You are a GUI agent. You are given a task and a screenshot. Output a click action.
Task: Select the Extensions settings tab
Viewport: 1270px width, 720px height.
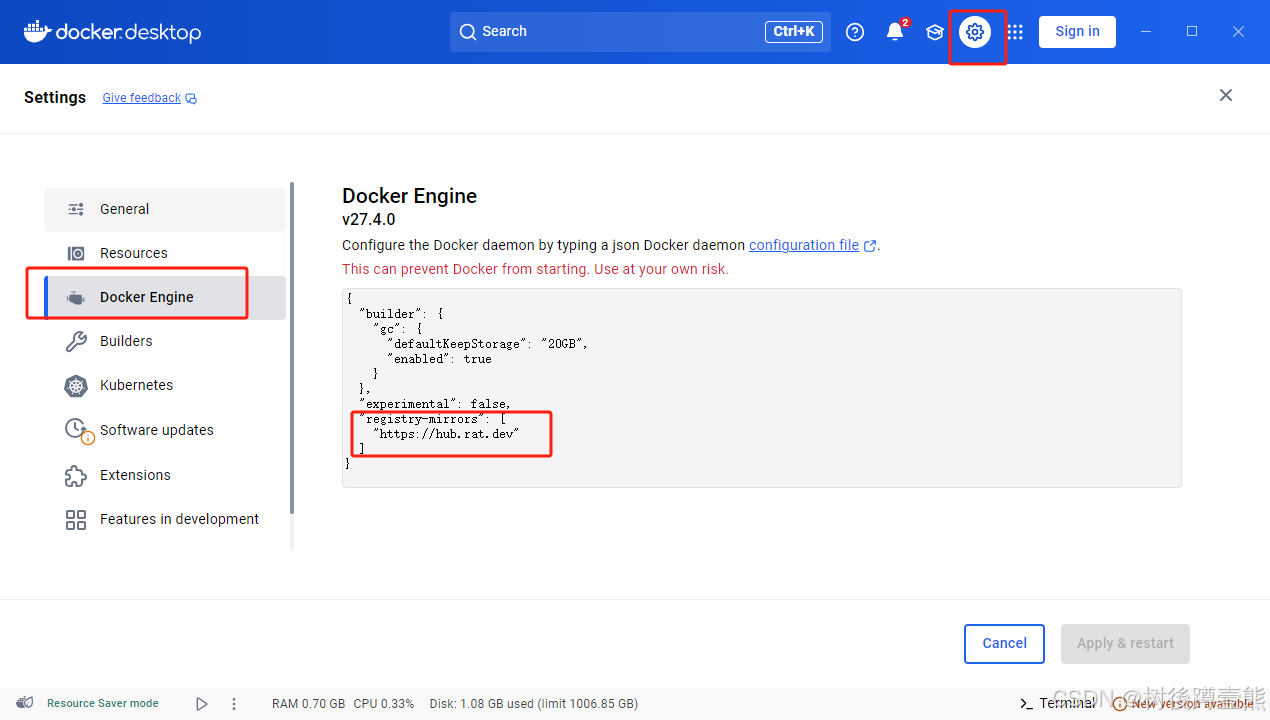(x=165, y=475)
